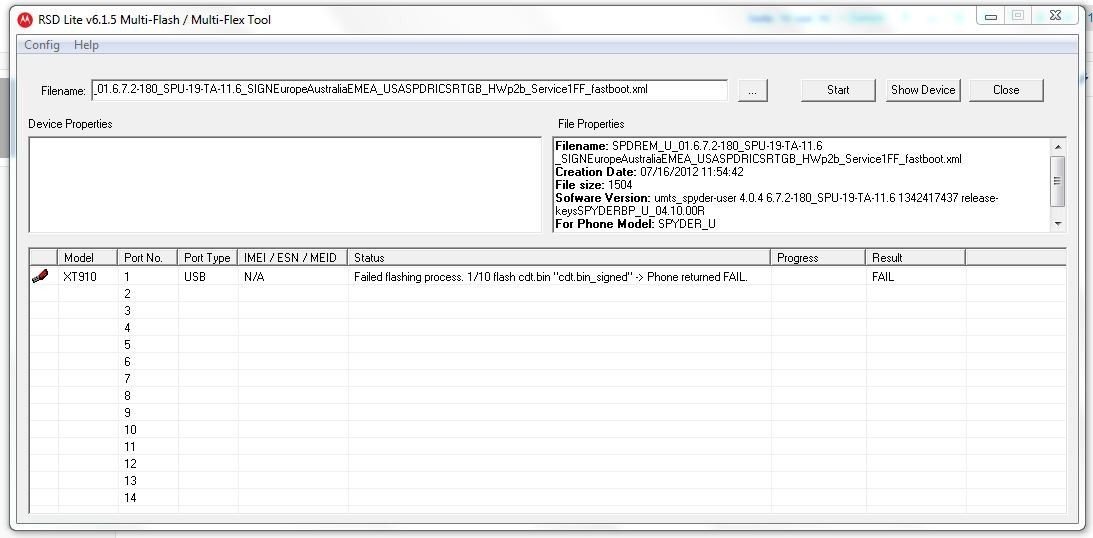Click the For Phone Model SPYDER_U line
The image size is (1093, 538).
[635, 224]
